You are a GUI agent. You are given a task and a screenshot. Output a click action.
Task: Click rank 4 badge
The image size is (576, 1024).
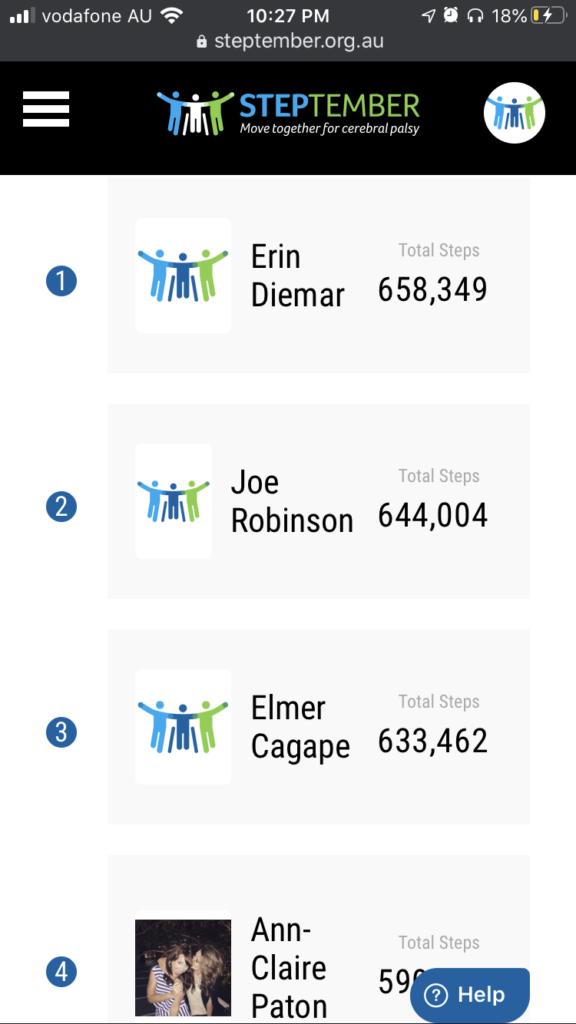(x=61, y=973)
